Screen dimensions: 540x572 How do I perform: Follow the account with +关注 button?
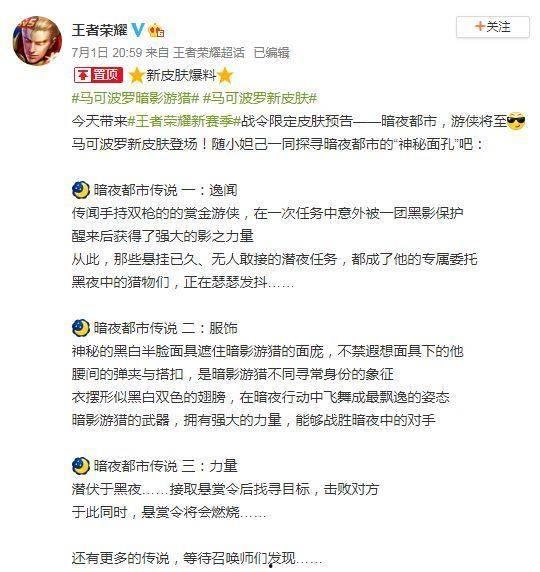493,27
